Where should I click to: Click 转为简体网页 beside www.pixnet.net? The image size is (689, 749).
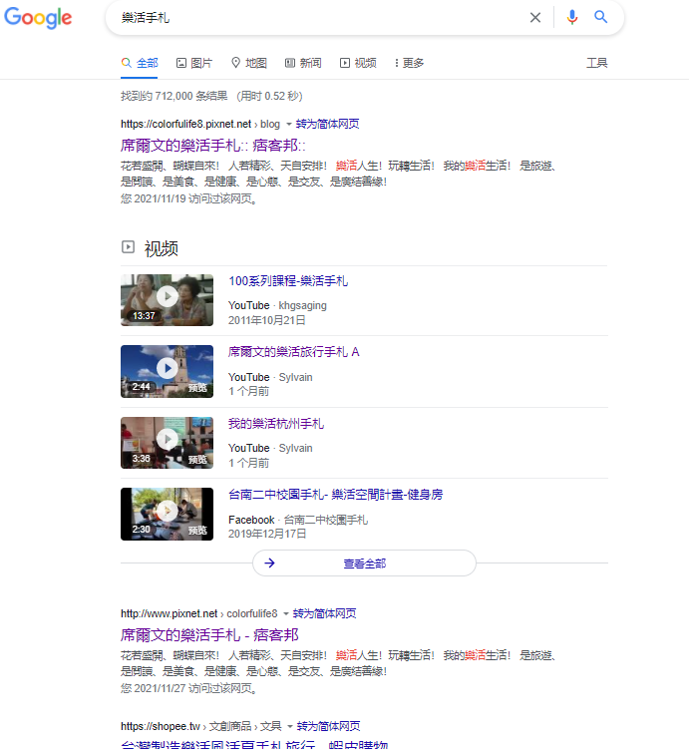click(324, 613)
